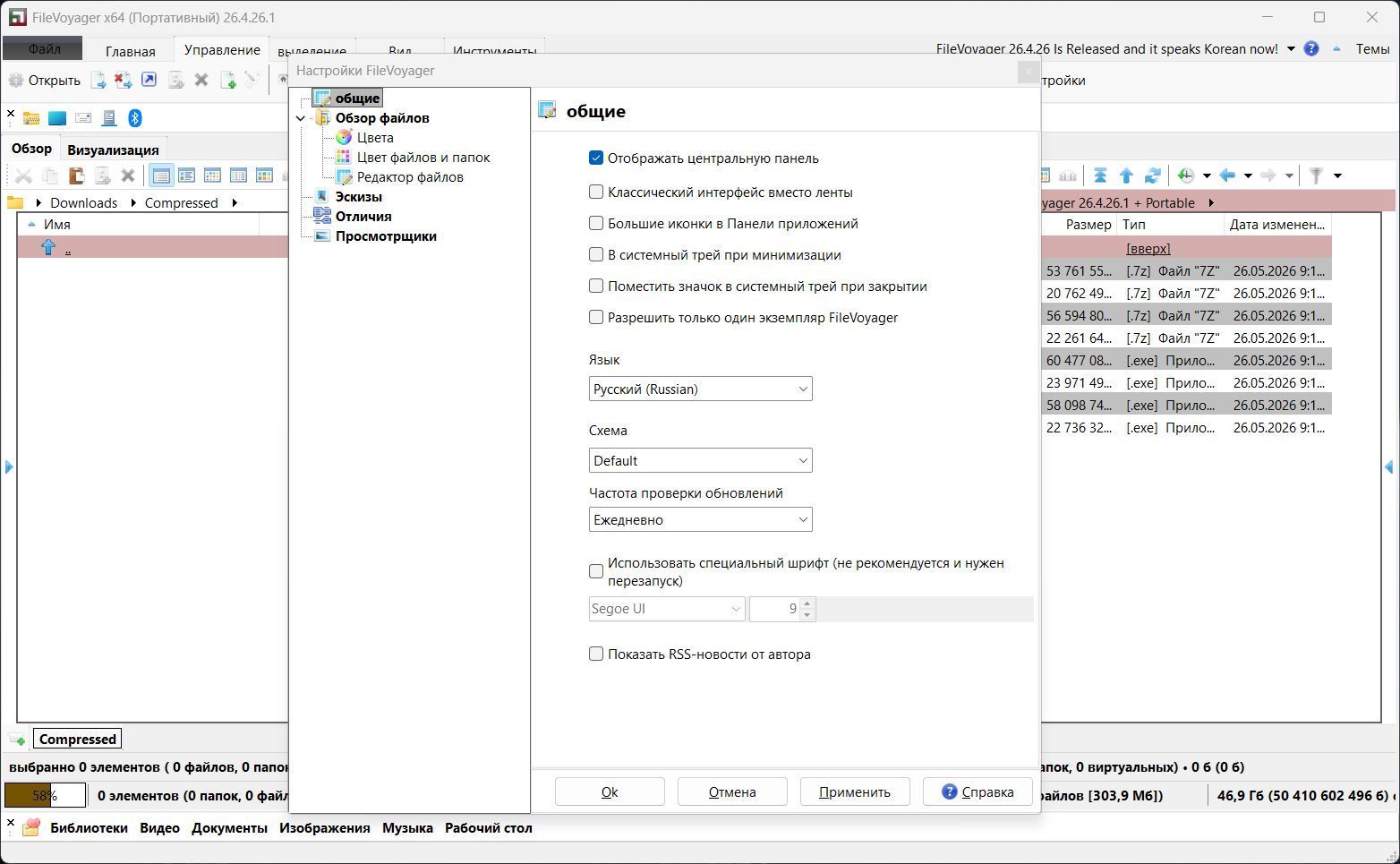Viewport: 1400px width, 864px height.
Task: Uncheck Отображать центральную панель
Action: (596, 158)
